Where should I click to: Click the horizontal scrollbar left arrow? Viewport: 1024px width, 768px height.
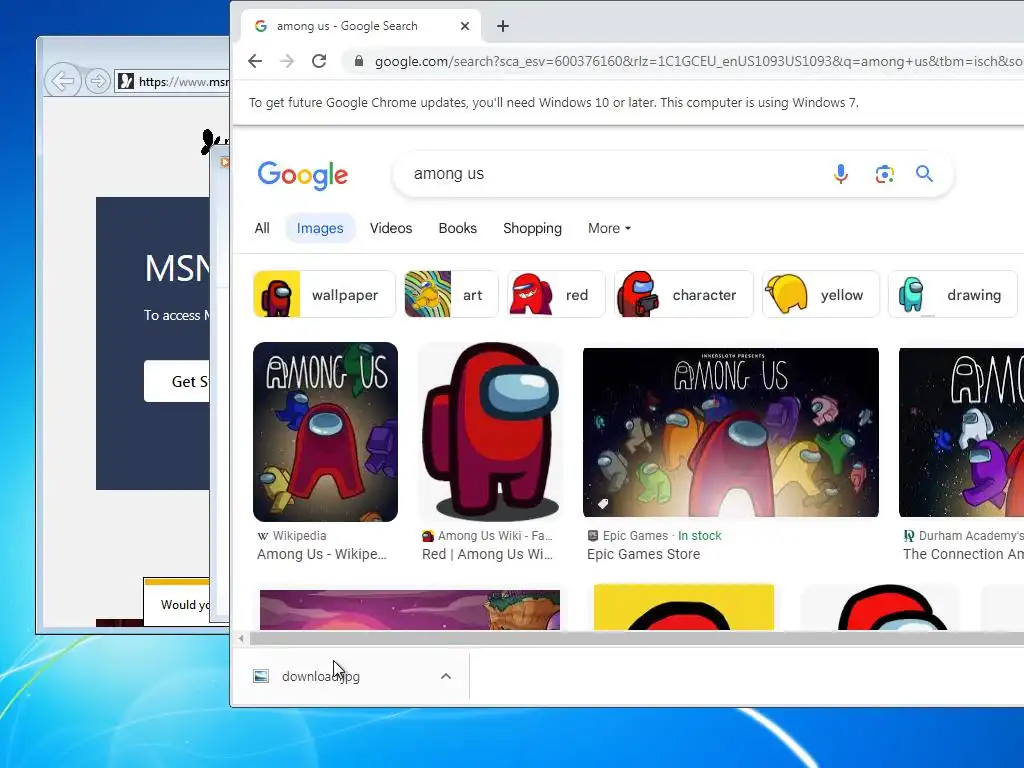(241, 638)
